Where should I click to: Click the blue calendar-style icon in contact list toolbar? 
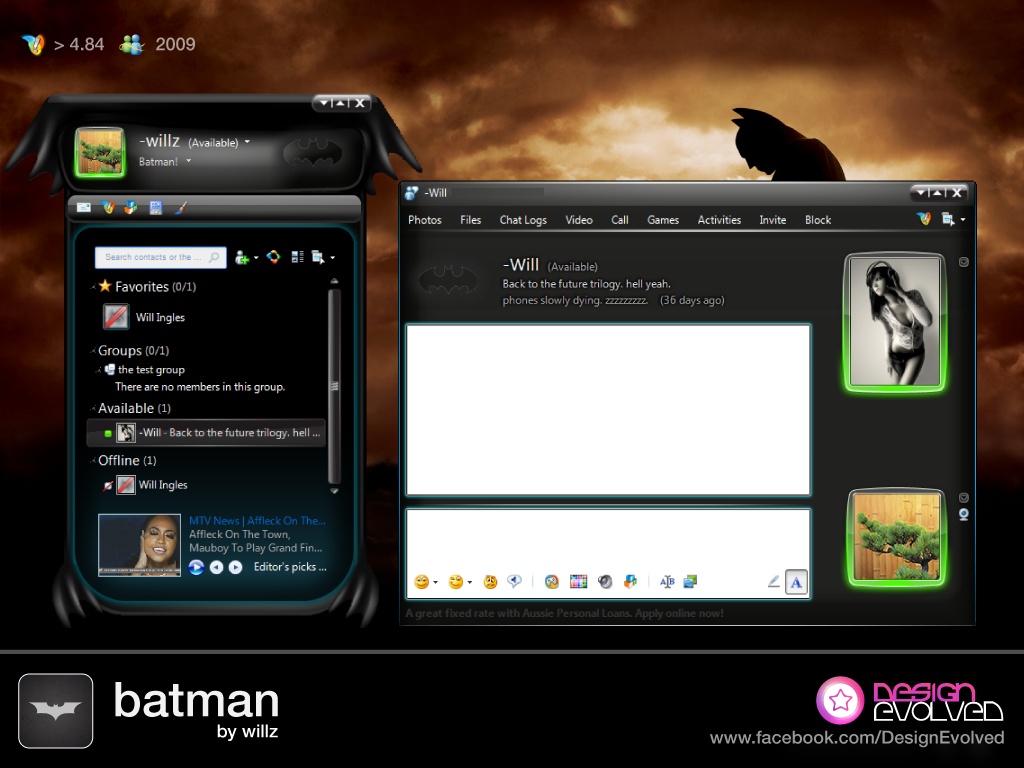pyautogui.click(x=155, y=208)
